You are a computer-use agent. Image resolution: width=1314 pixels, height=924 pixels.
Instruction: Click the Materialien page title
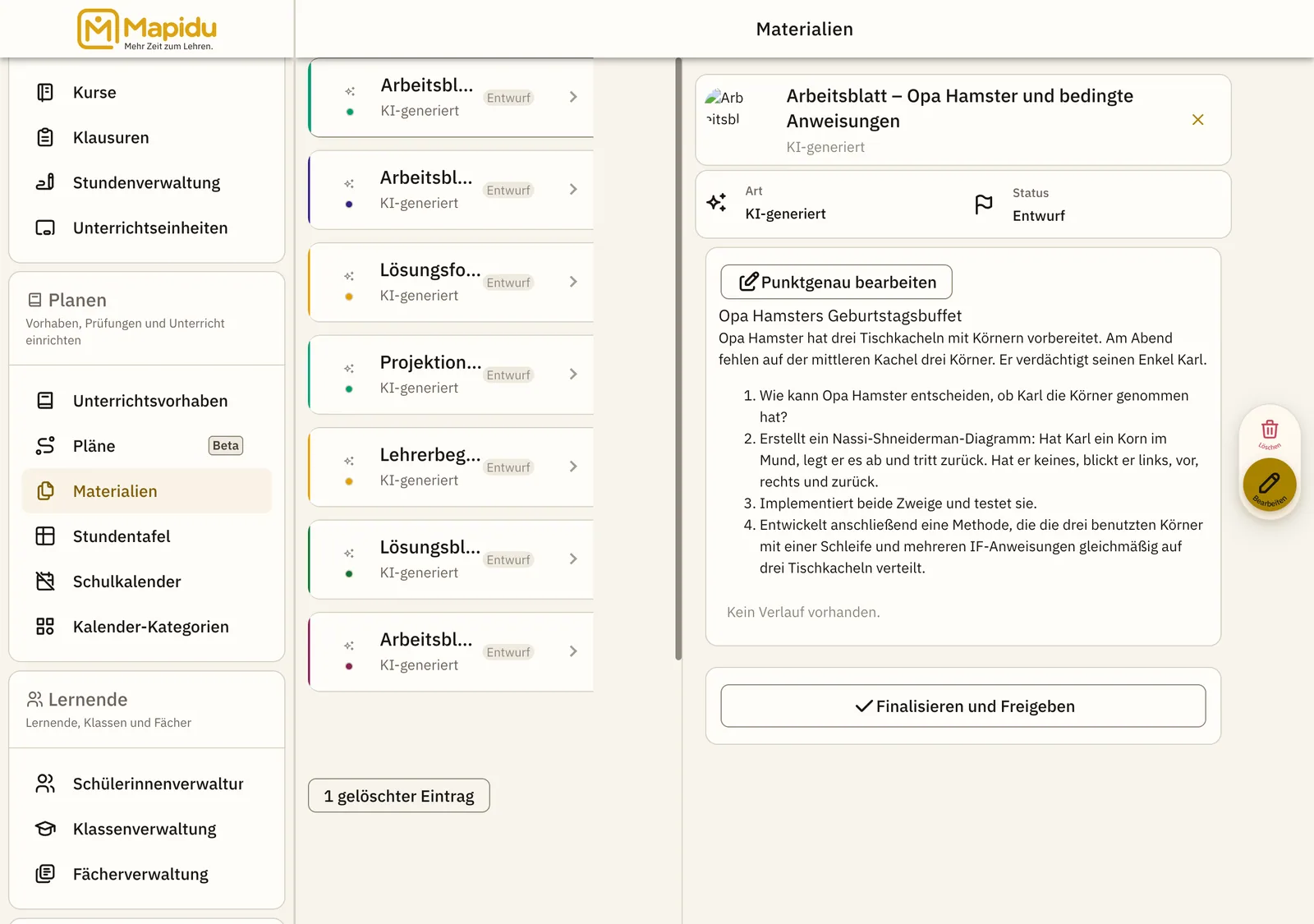click(805, 30)
